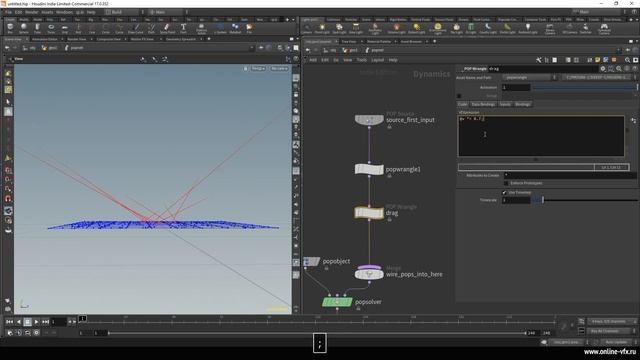Viewport: 640px width, 360px height.
Task: Open the network editor Tools menu
Action: (x=362, y=60)
